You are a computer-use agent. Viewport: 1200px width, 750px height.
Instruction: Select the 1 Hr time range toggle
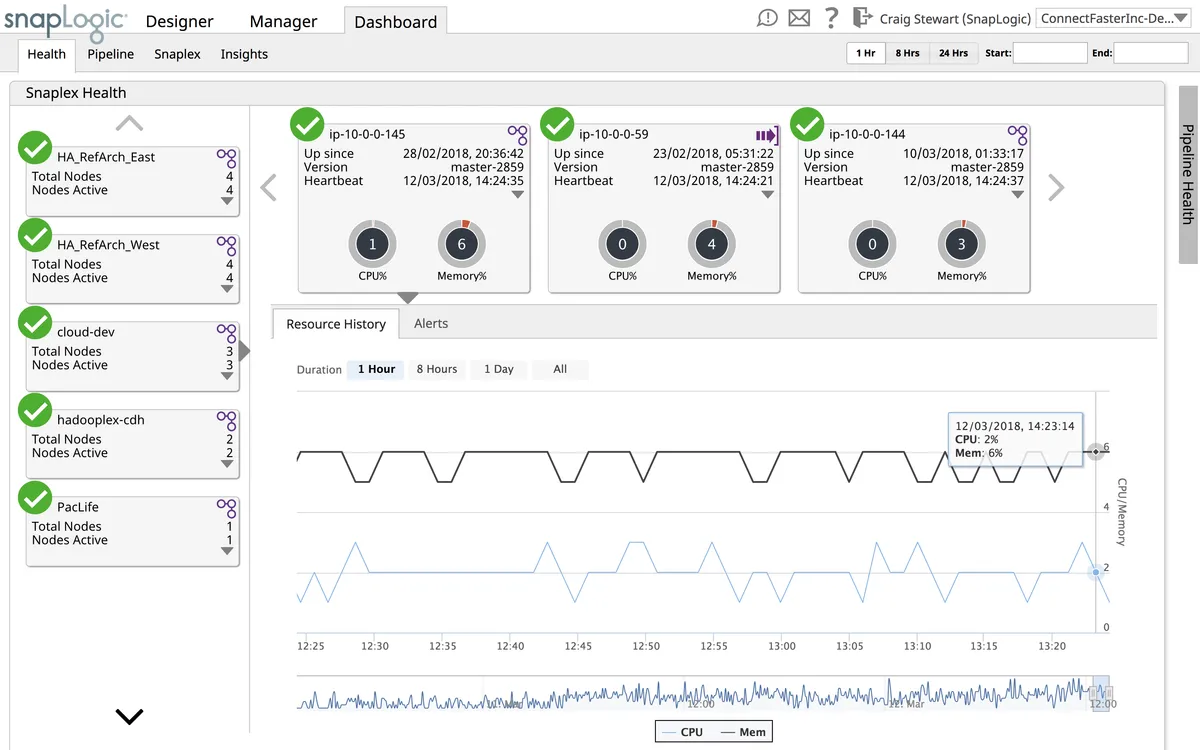click(x=866, y=53)
